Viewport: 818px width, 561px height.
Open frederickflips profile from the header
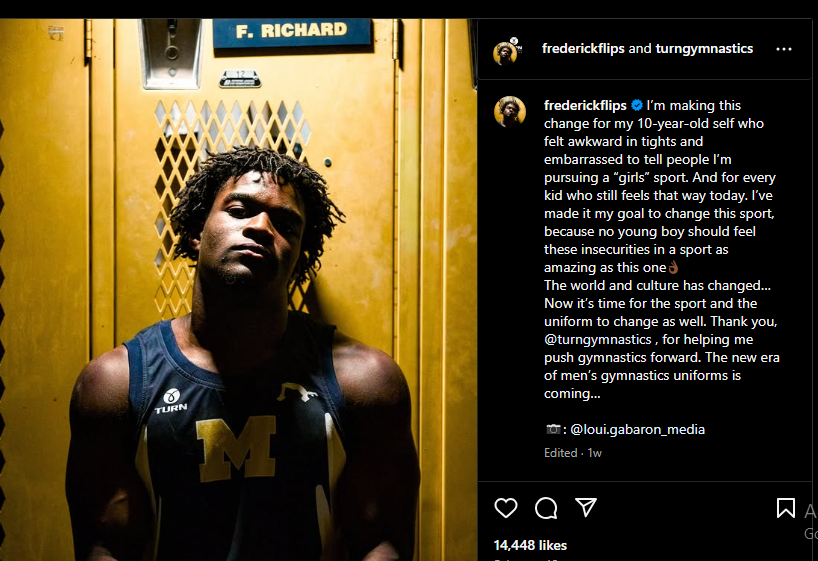pyautogui.click(x=583, y=48)
